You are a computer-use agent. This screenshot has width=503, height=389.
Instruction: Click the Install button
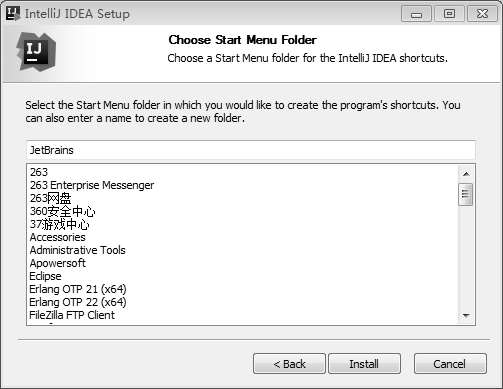click(364, 364)
